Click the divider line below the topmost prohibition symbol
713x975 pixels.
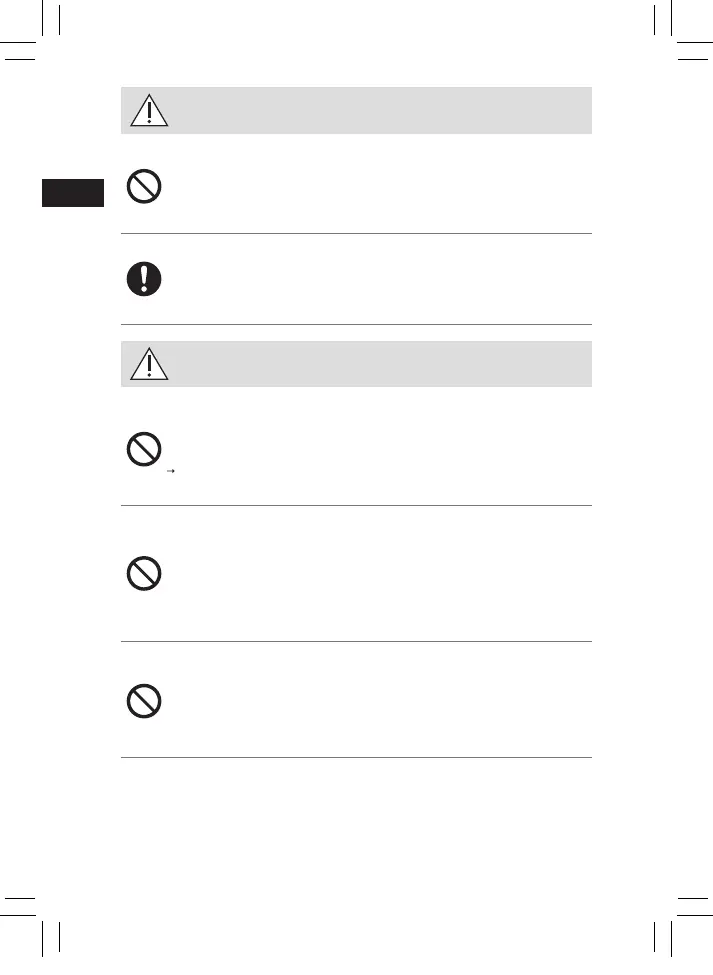pos(356,234)
